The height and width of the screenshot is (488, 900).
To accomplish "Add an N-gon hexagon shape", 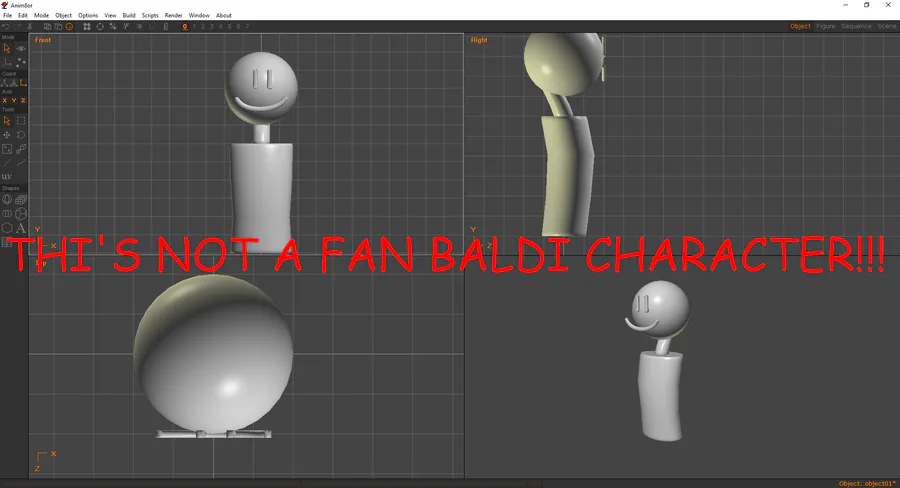I will [7, 228].
